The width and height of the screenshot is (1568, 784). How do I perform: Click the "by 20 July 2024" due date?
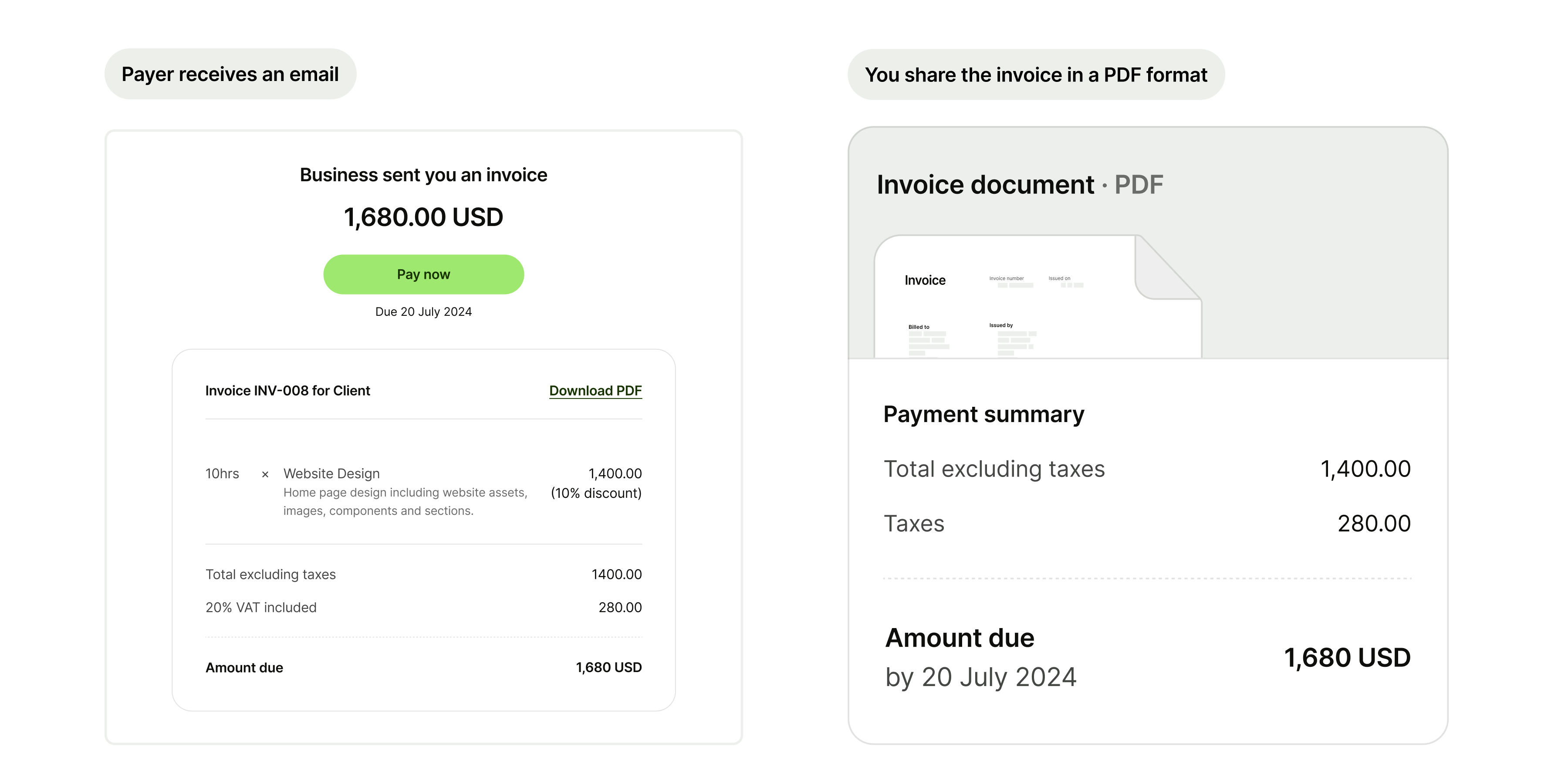[x=980, y=677]
